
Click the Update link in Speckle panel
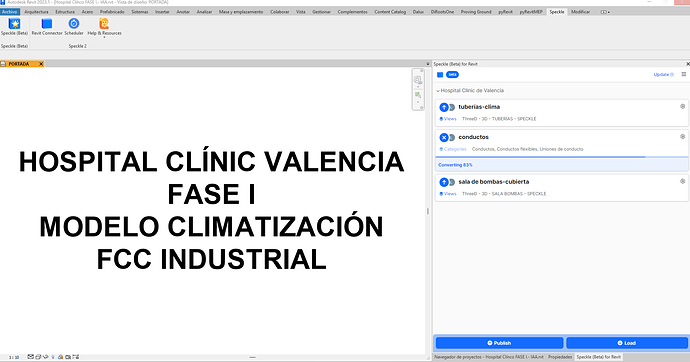coord(664,75)
